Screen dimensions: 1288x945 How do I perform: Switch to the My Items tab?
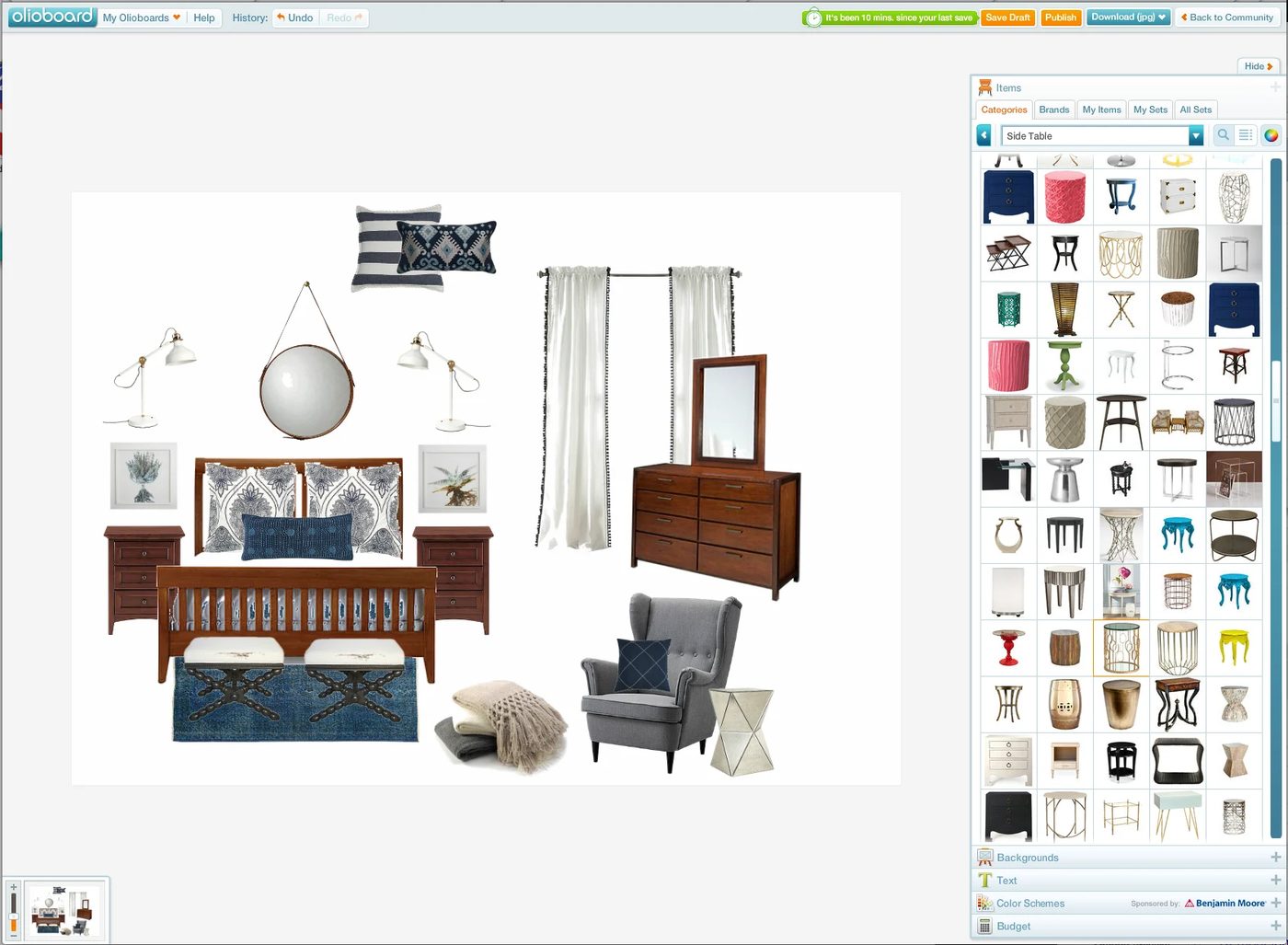(1101, 109)
